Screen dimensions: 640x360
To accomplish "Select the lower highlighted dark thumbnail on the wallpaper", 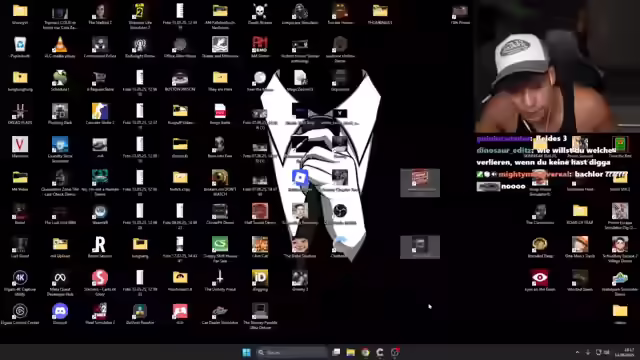I will tap(420, 247).
